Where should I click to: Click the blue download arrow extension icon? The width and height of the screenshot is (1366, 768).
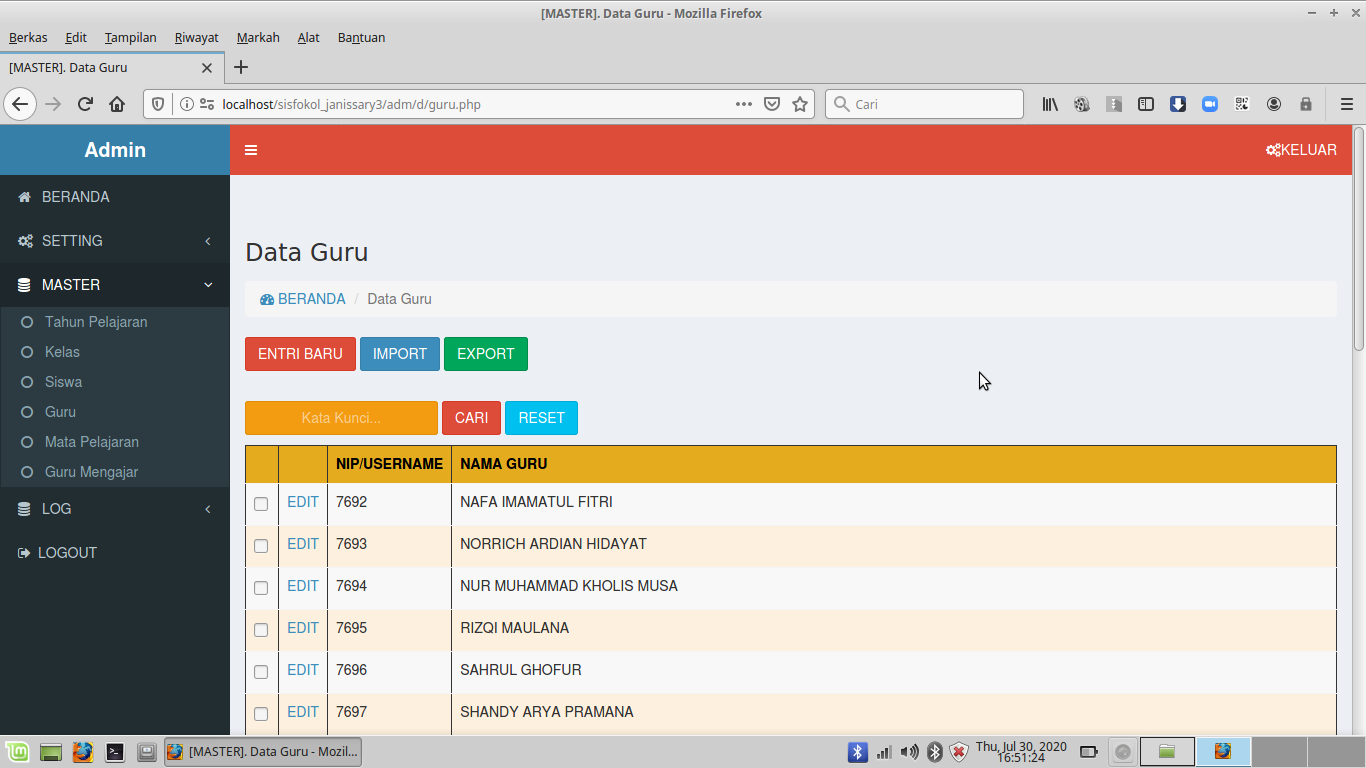click(1178, 104)
